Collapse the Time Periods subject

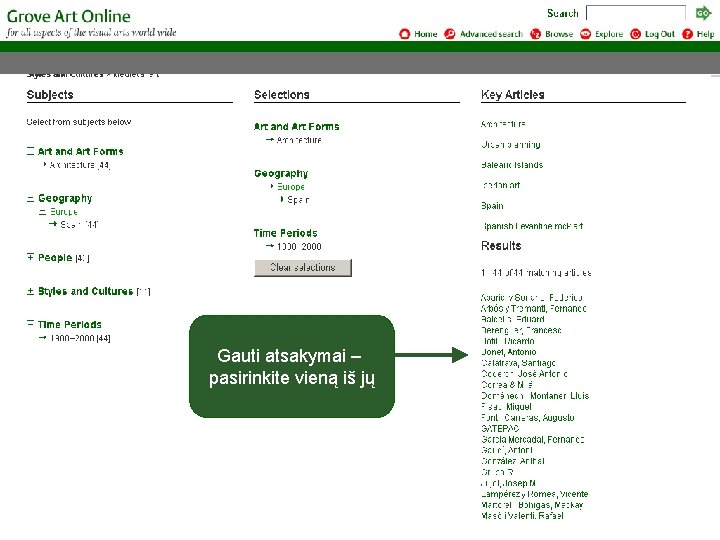click(30, 324)
